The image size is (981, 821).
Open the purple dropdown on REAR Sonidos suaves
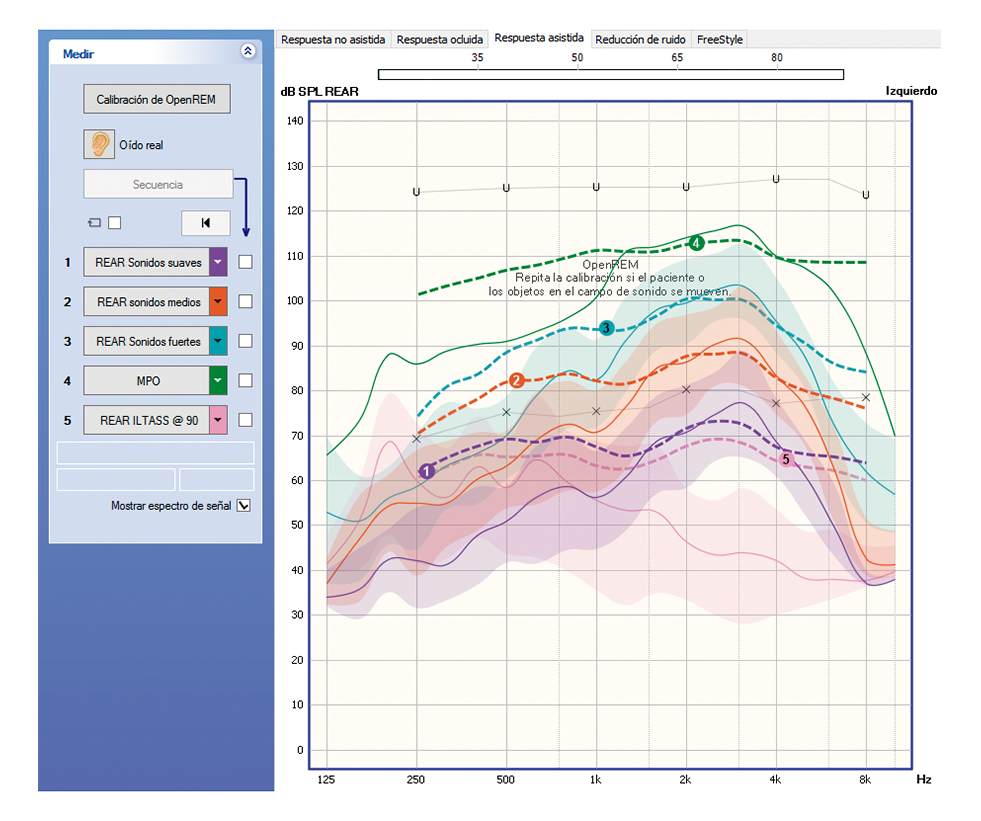pyautogui.click(x=218, y=262)
